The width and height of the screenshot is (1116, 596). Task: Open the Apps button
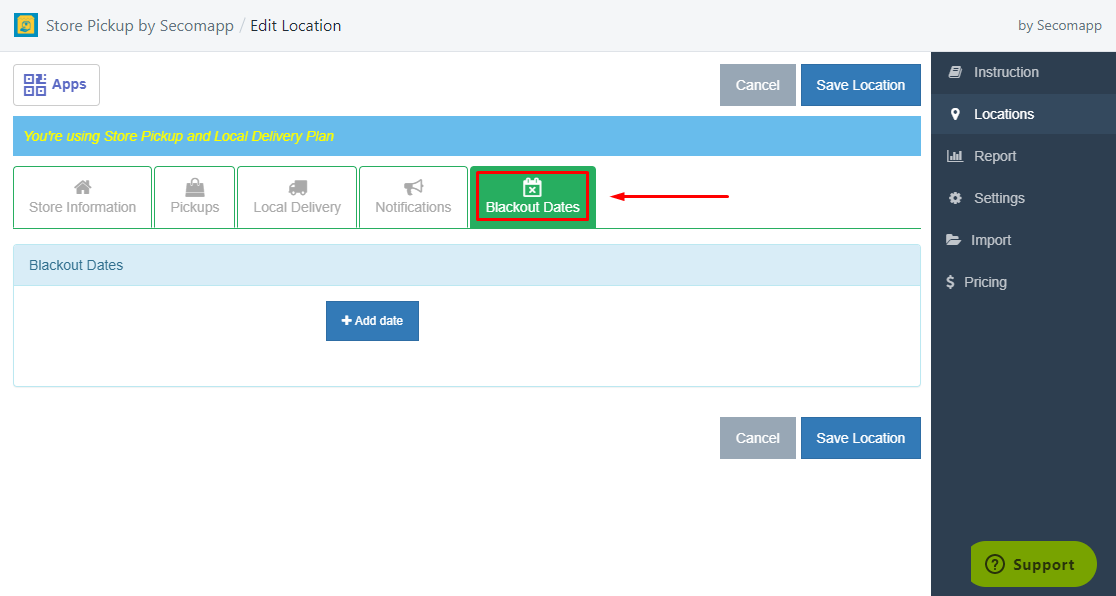coord(56,85)
